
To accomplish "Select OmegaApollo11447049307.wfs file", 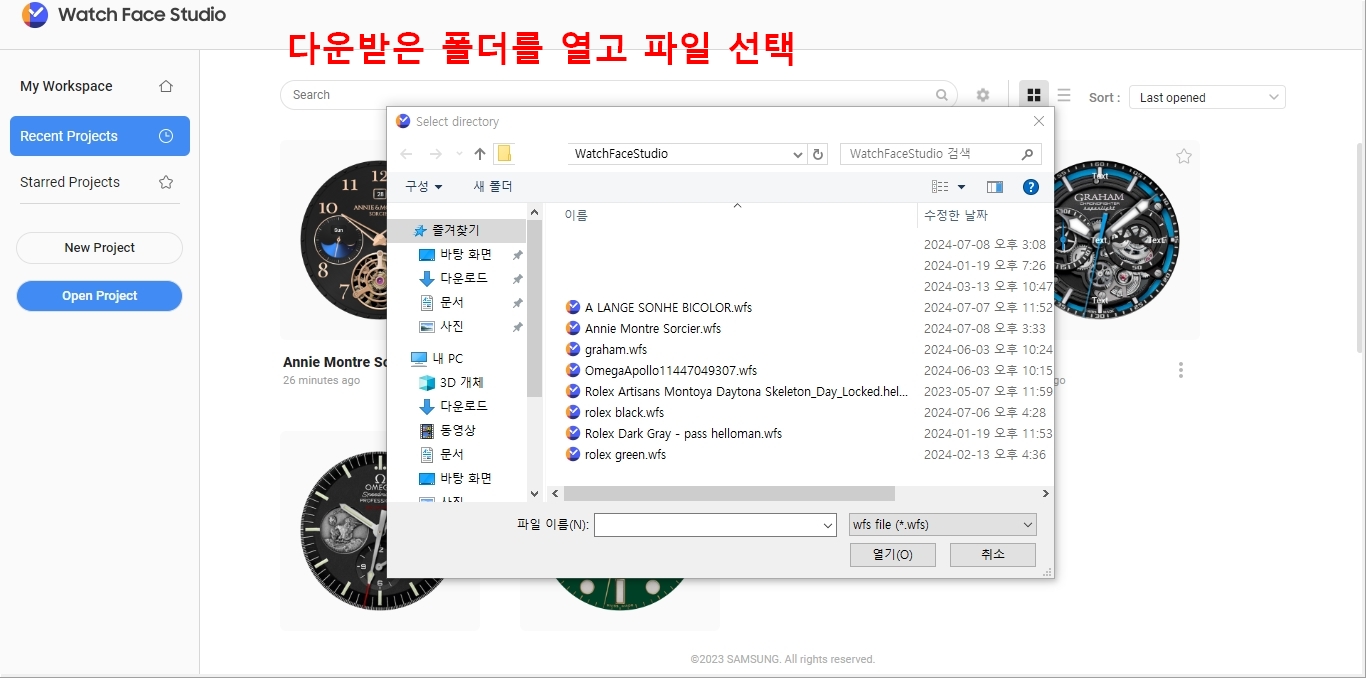I will coord(671,370).
